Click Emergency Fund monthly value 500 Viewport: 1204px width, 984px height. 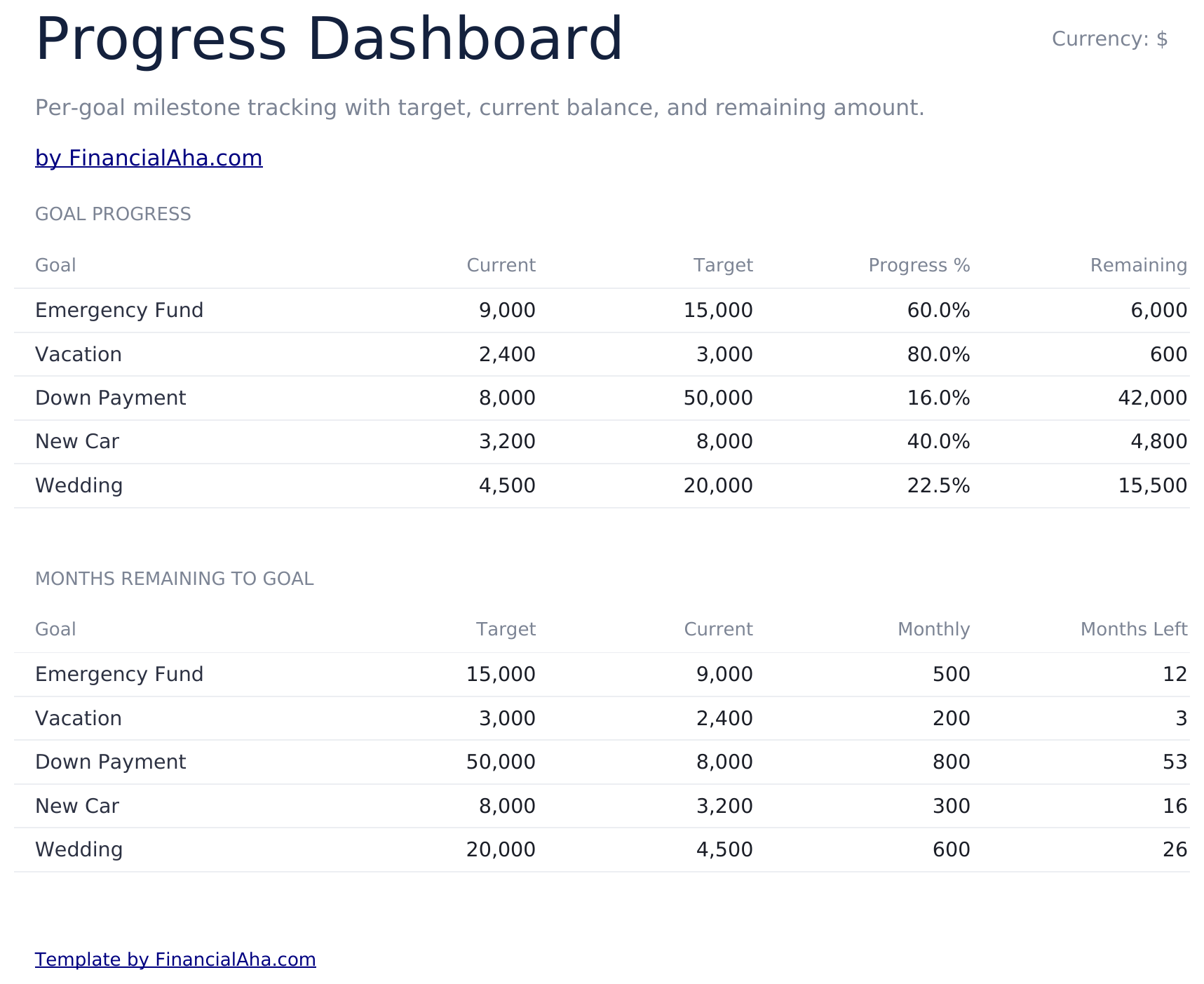(951, 674)
